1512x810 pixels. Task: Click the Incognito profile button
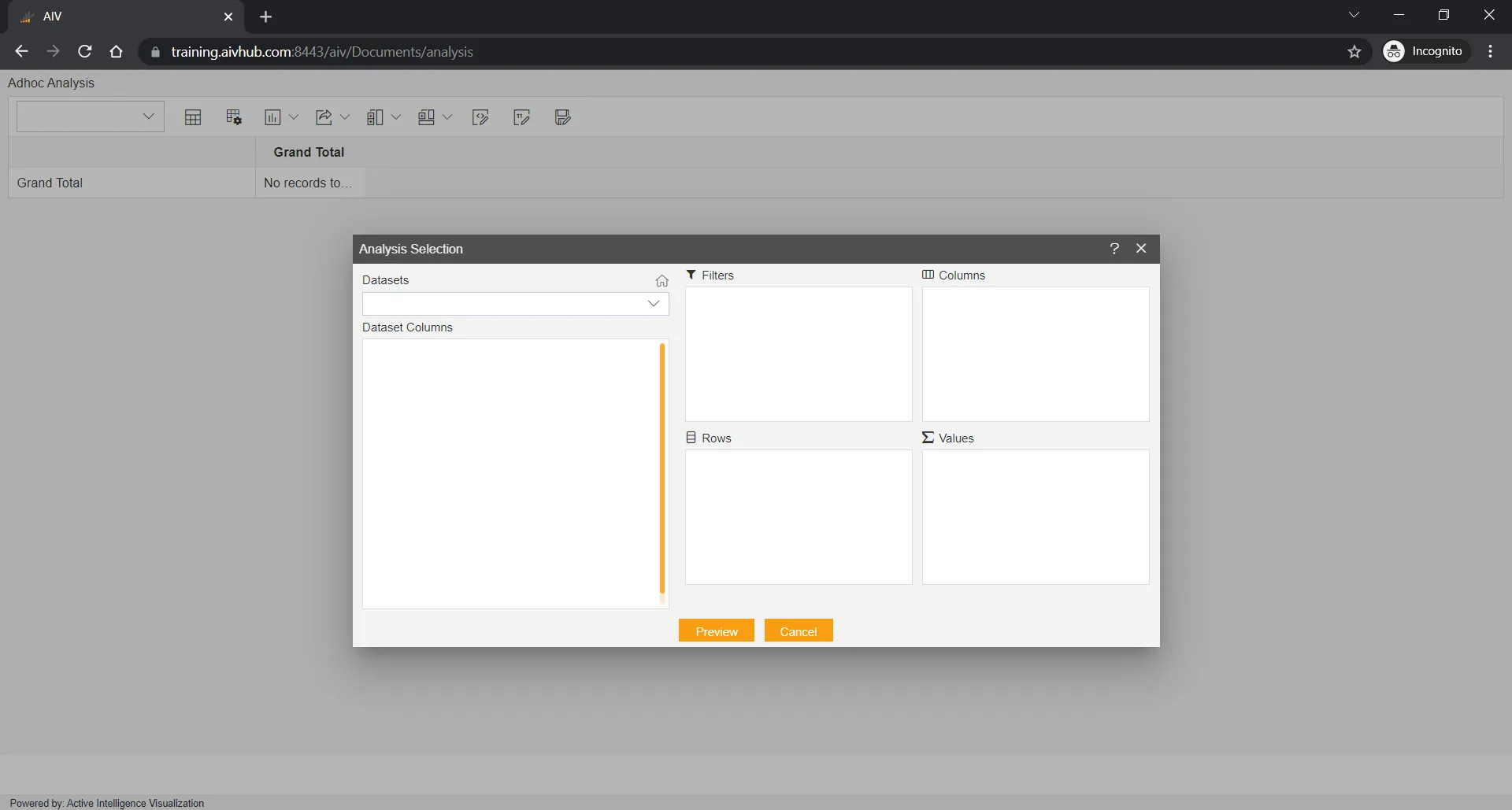click(1426, 51)
